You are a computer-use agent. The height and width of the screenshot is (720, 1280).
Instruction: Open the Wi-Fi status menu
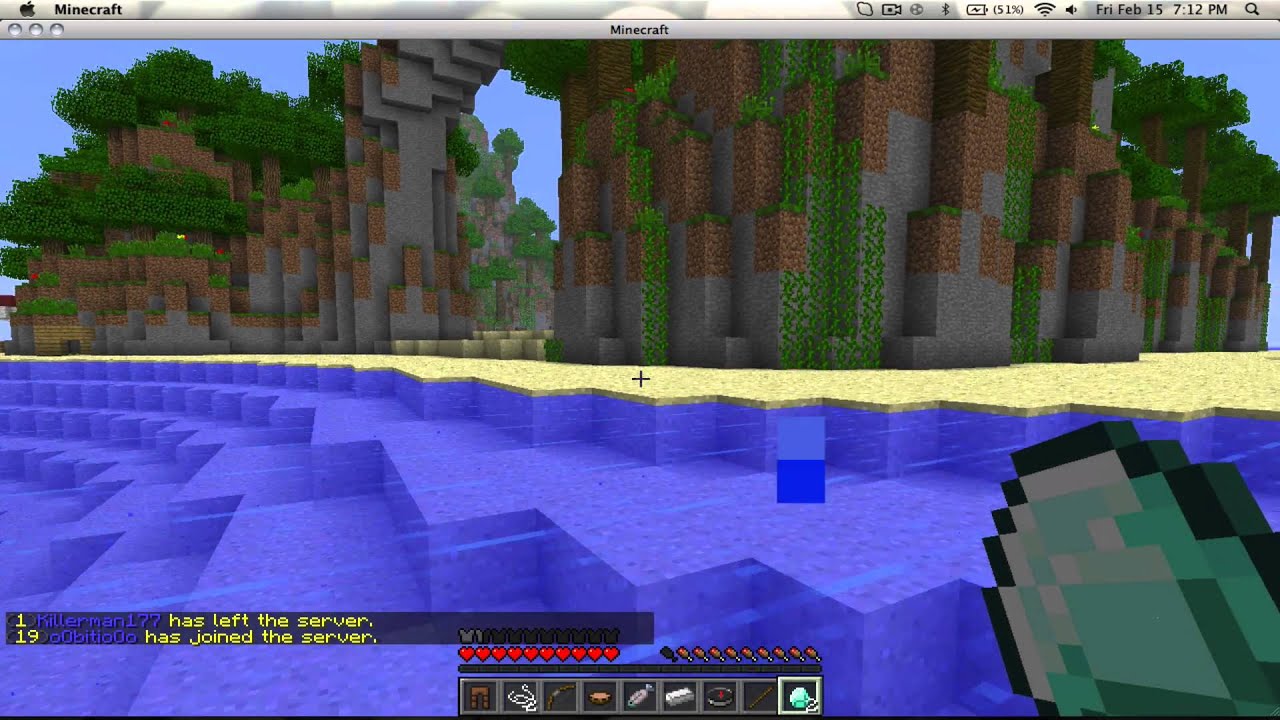(x=1045, y=9)
